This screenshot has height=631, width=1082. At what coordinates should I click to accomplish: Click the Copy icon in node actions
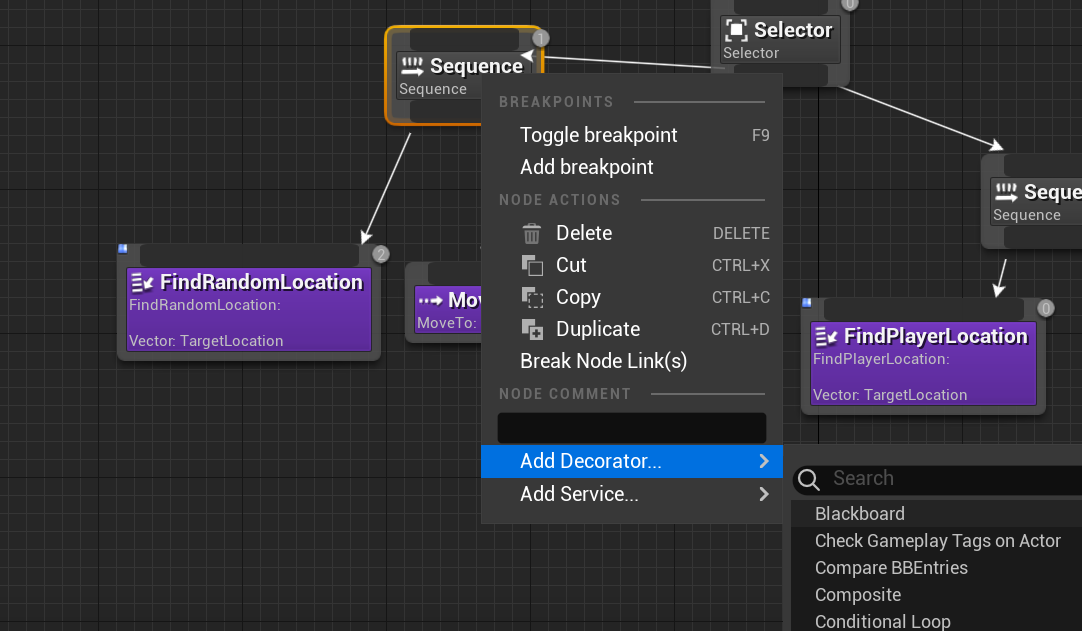pos(532,297)
